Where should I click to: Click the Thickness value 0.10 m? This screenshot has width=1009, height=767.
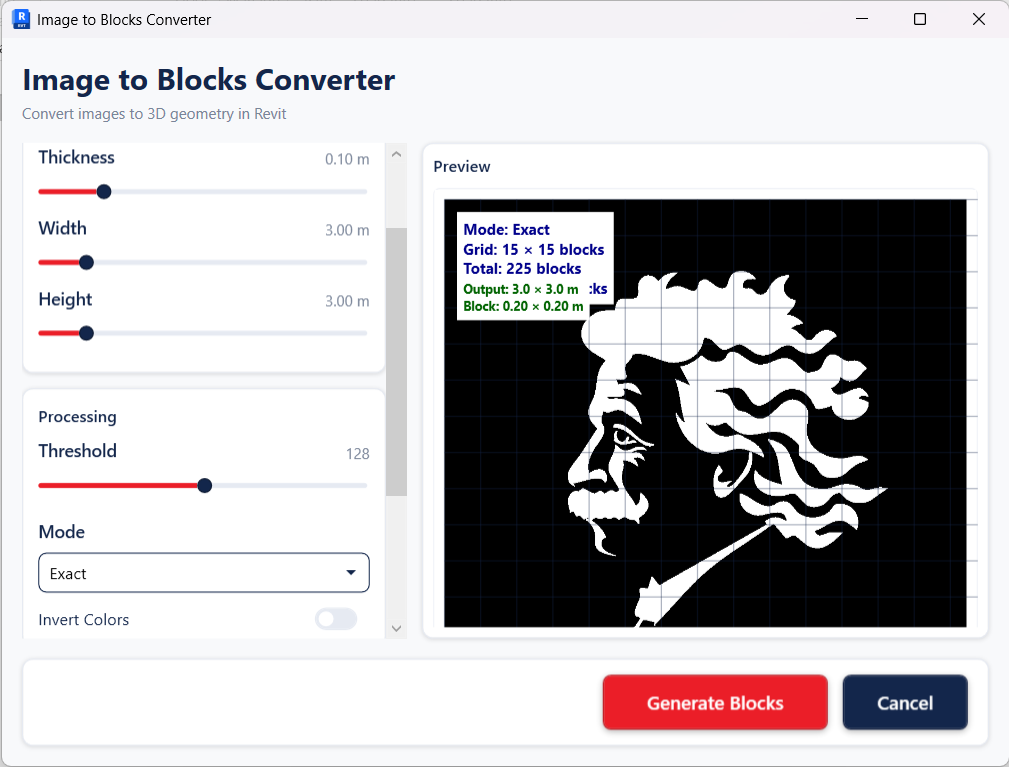(347, 159)
